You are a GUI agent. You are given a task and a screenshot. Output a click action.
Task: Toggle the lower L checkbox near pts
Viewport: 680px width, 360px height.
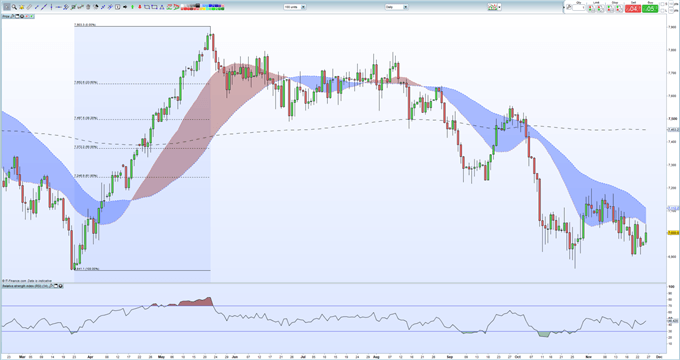click(x=662, y=10)
